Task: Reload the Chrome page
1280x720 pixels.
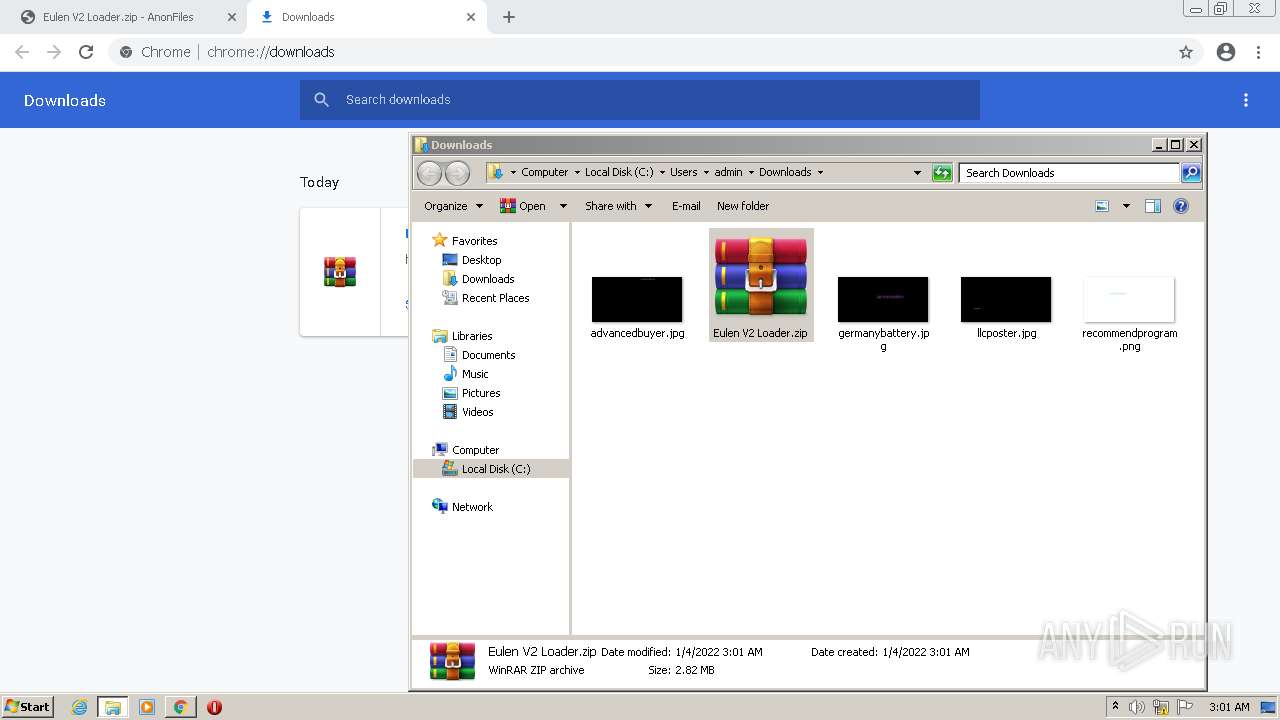Action: pos(86,52)
